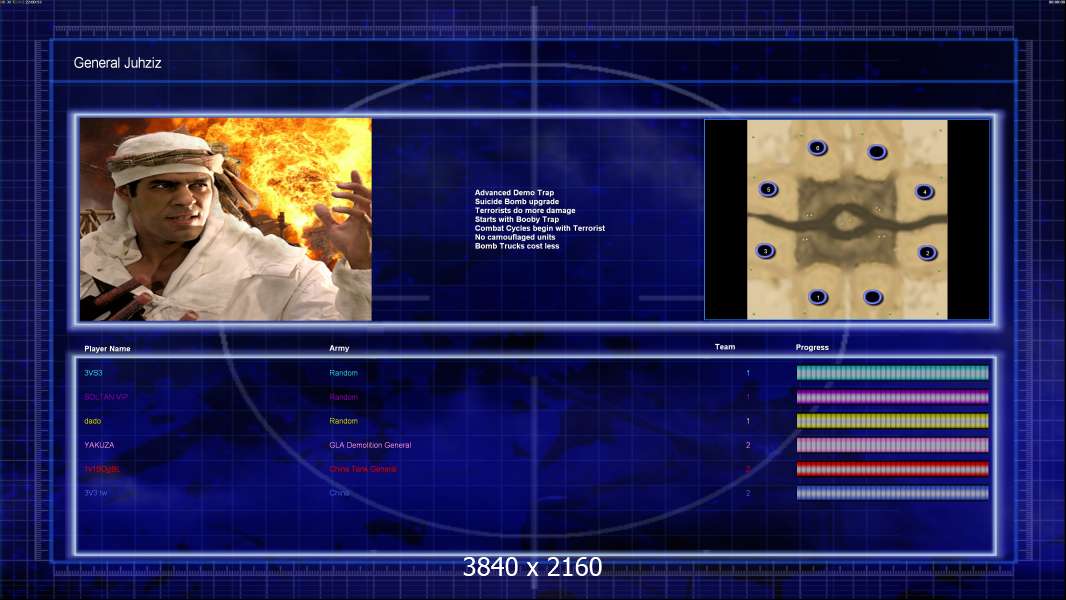The image size is (1066, 600).
Task: Click the red progress bar for China Tank General
Action: click(892, 469)
